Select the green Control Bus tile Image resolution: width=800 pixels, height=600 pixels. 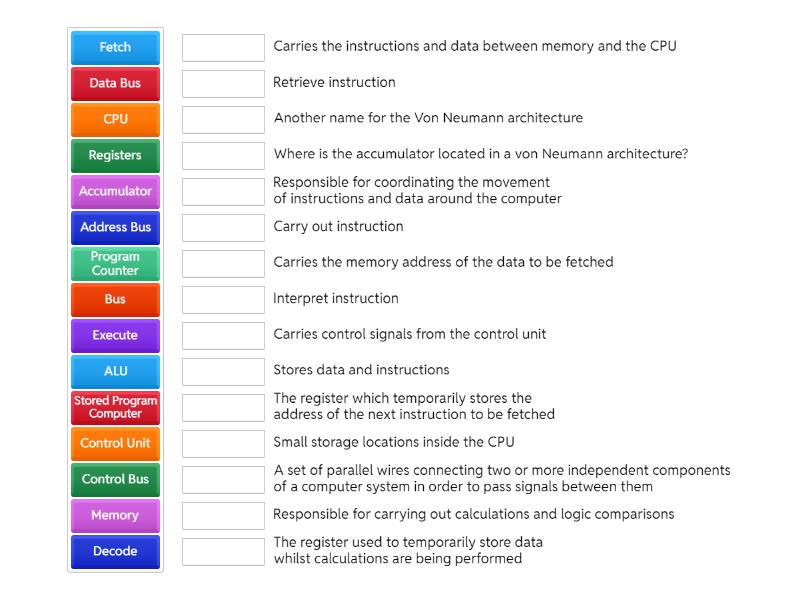pyautogui.click(x=115, y=480)
